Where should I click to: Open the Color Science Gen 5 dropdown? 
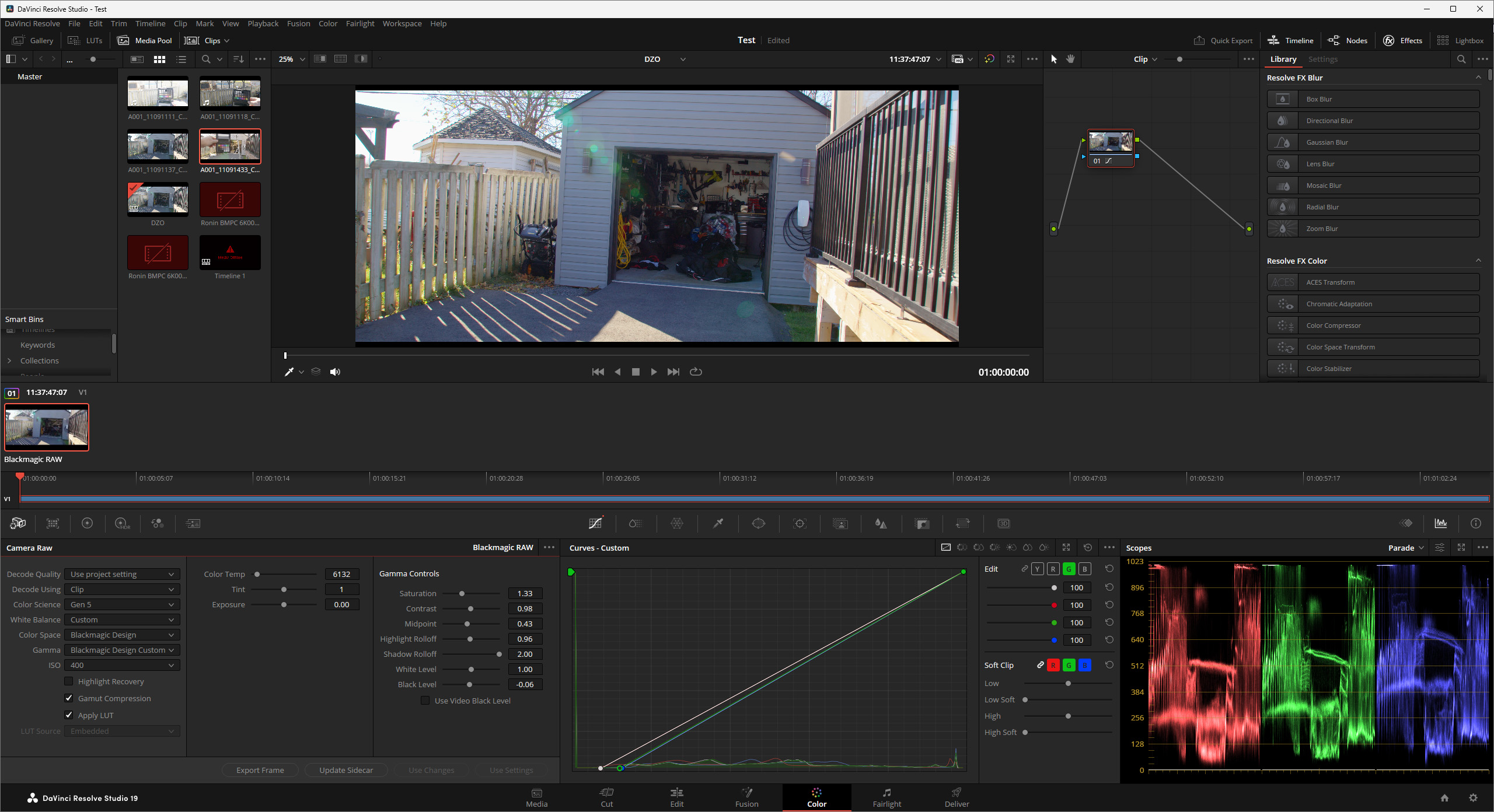pyautogui.click(x=122, y=604)
